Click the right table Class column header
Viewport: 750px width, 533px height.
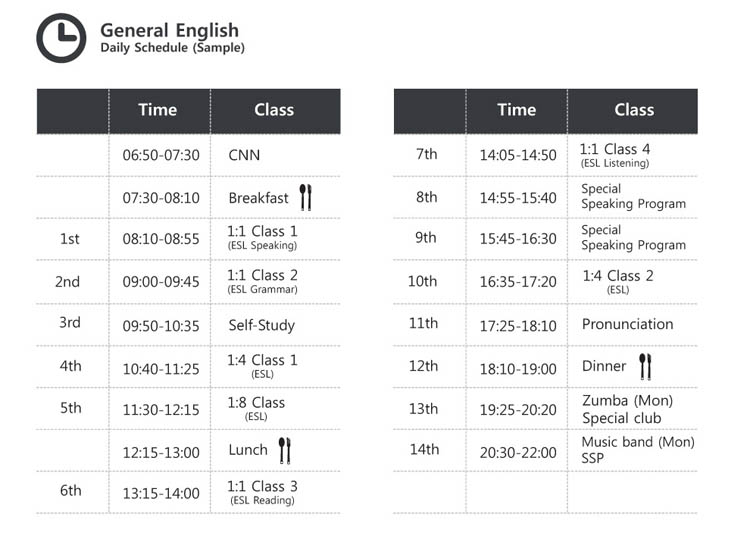(634, 110)
